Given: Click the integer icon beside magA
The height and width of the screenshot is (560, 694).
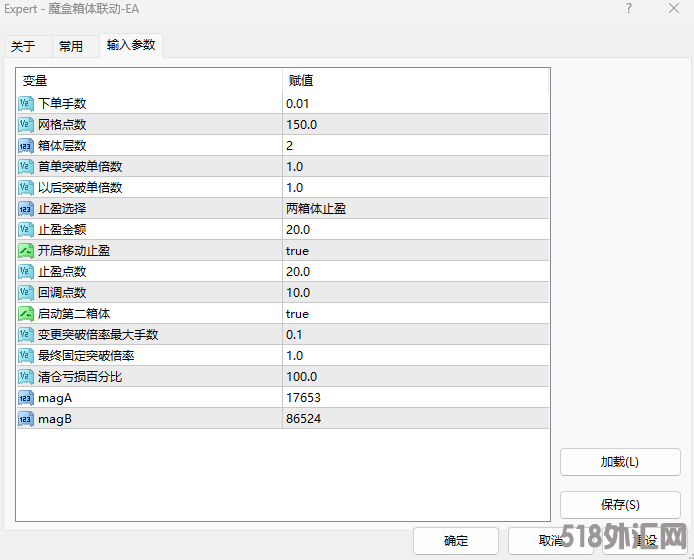Looking at the screenshot, I should pyautogui.click(x=26, y=398).
